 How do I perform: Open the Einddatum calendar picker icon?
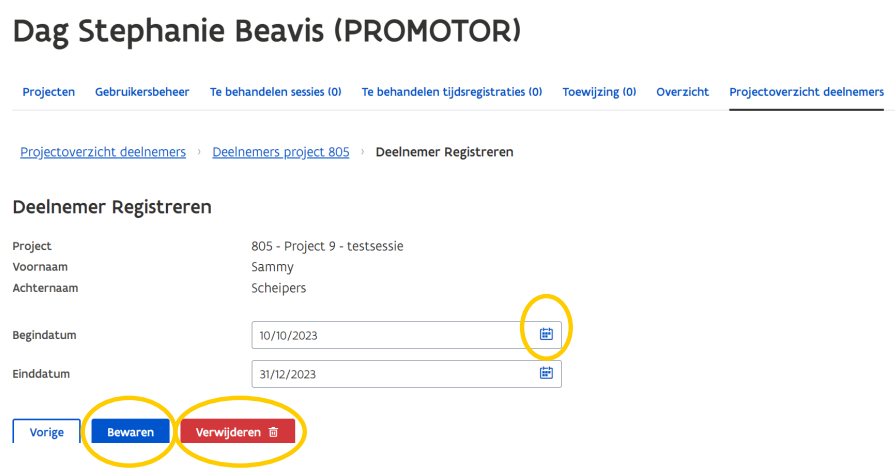click(546, 373)
